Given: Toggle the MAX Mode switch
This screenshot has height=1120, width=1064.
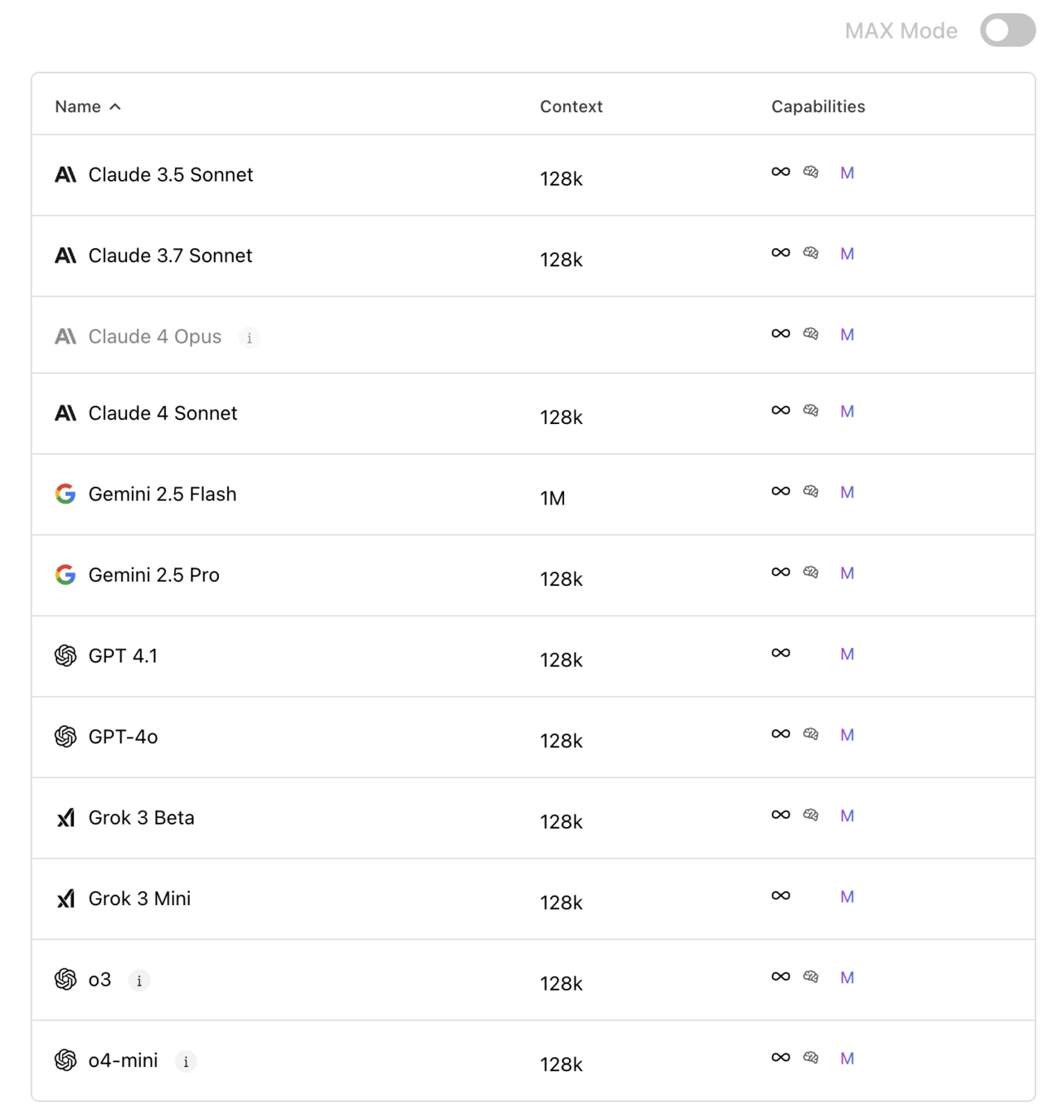Looking at the screenshot, I should coord(1007,31).
